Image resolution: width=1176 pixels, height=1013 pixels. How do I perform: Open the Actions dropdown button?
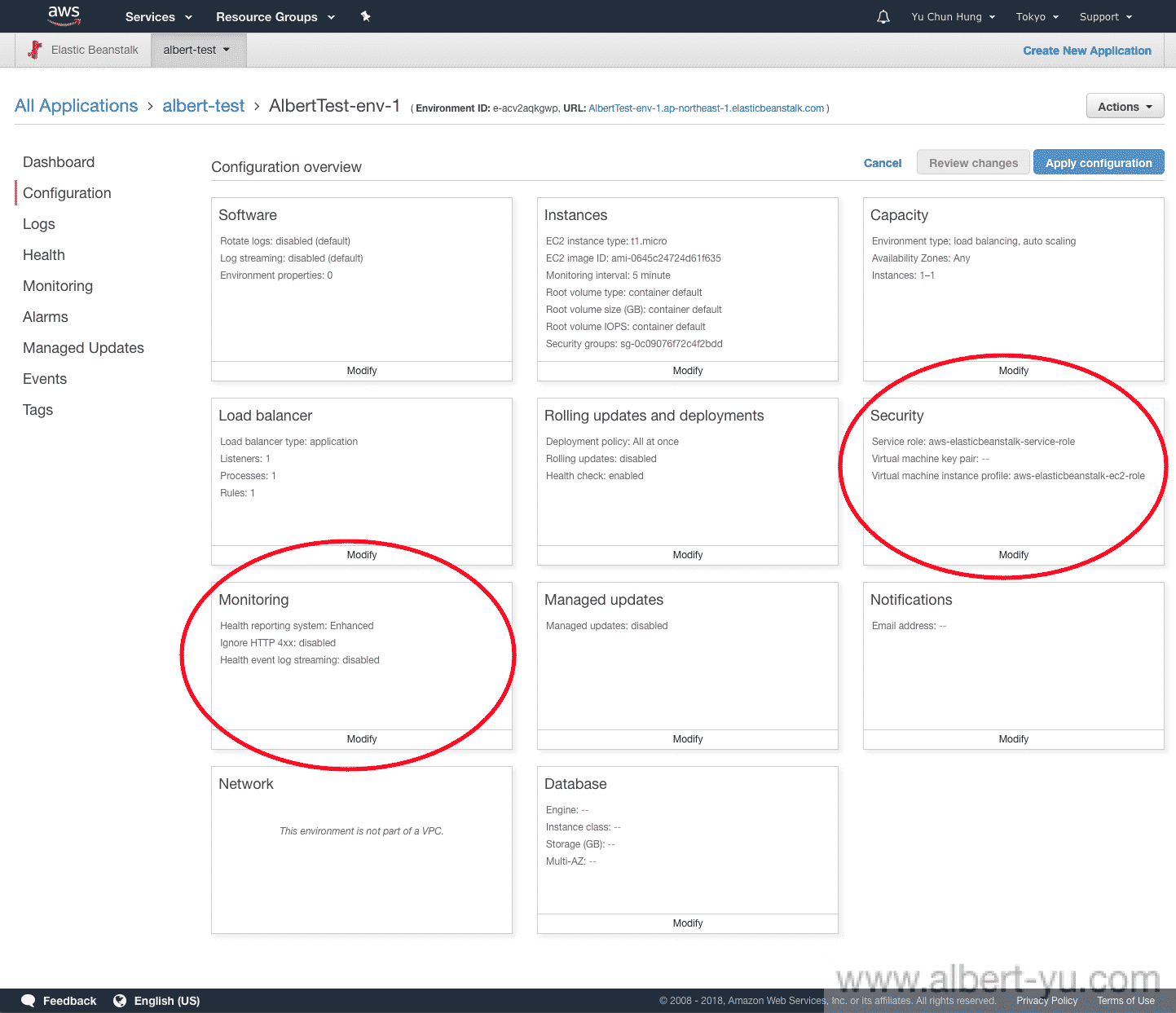1125,106
